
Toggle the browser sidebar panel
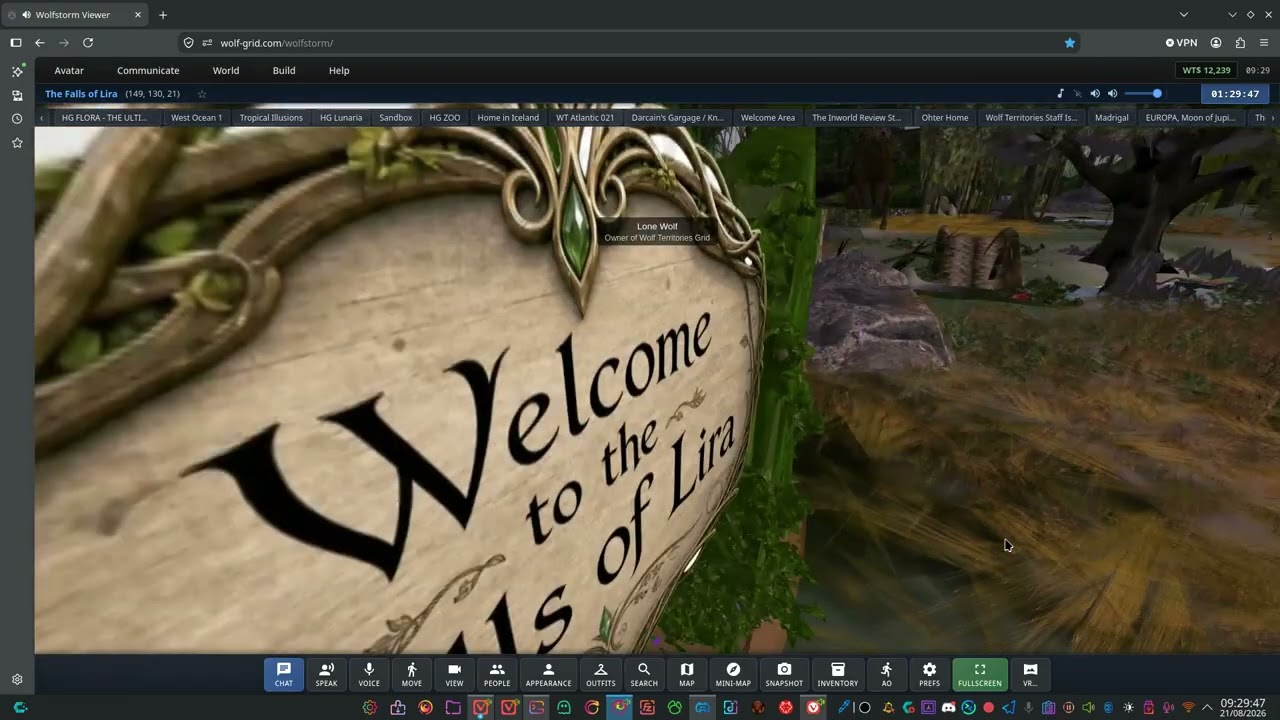(x=16, y=43)
